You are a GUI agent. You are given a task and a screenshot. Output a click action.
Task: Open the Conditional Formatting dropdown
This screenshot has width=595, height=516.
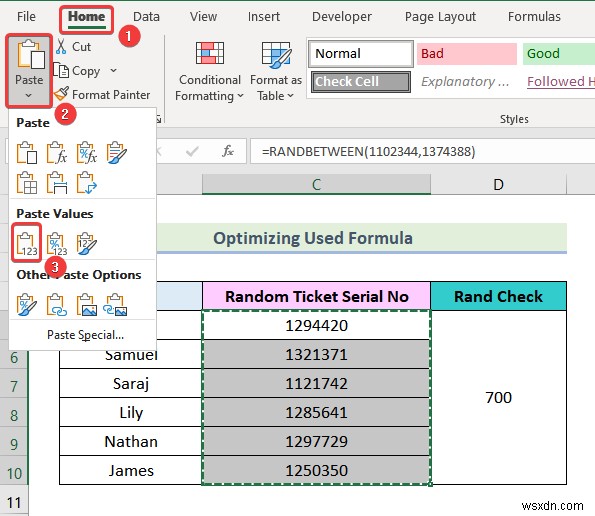[209, 72]
